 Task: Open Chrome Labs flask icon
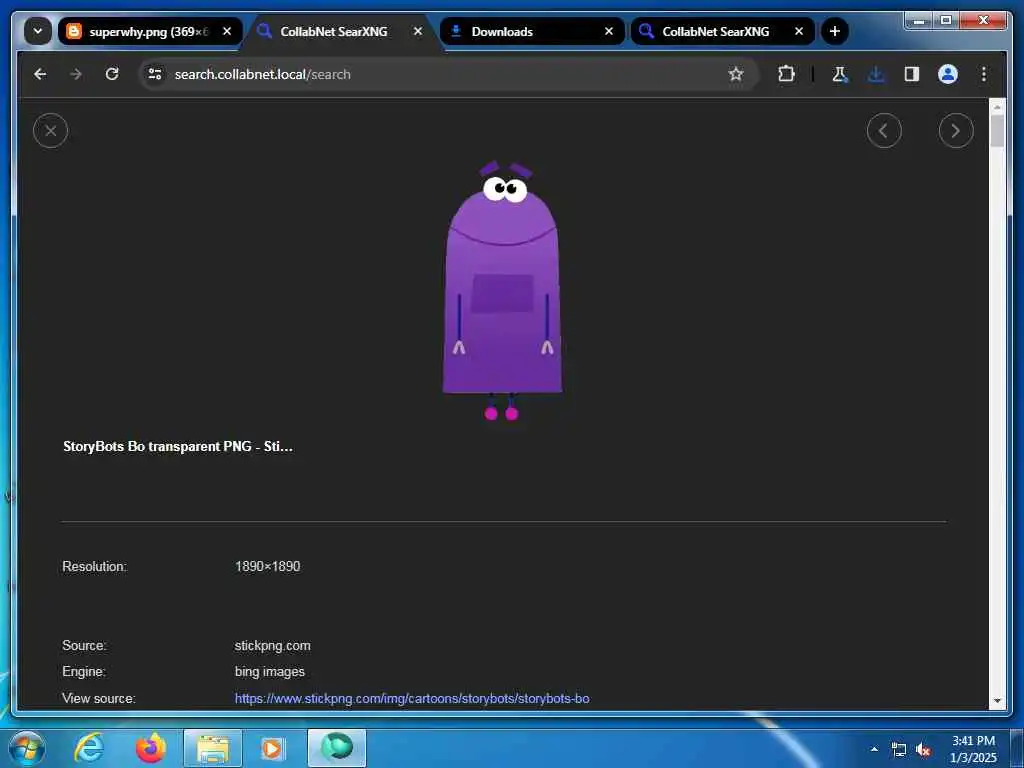point(840,74)
